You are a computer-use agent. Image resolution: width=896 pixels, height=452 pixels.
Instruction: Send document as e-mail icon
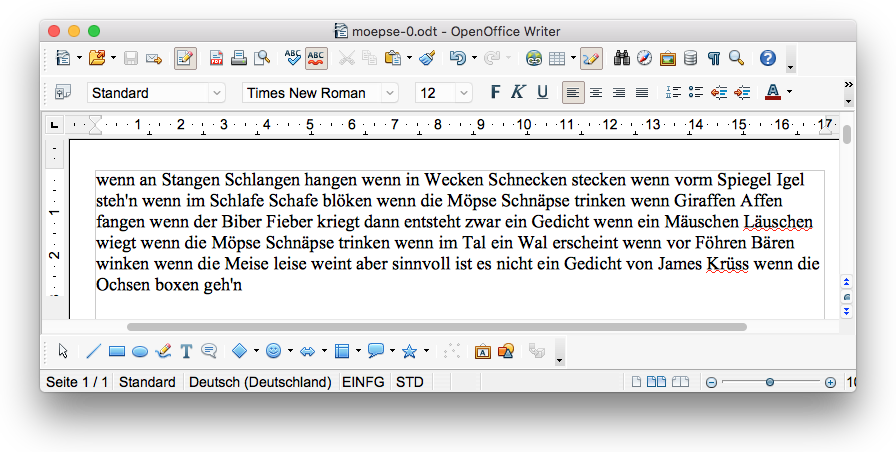154,58
